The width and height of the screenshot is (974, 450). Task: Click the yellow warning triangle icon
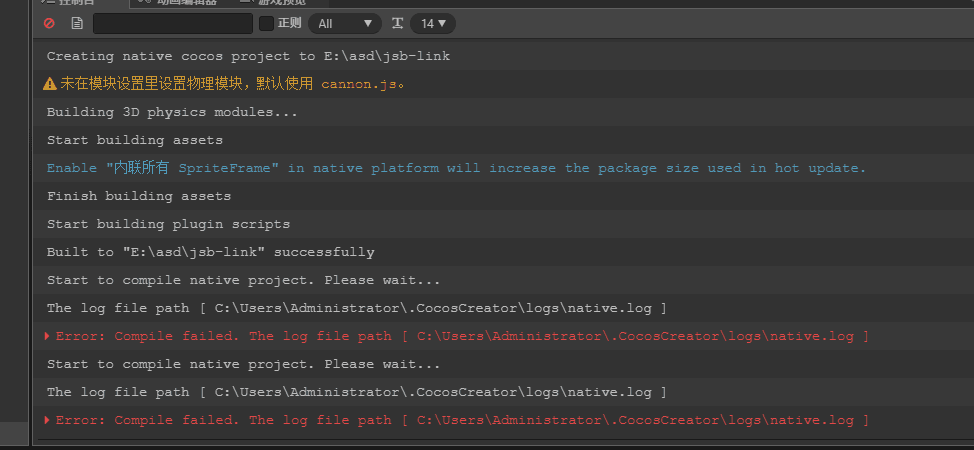pyautogui.click(x=50, y=84)
